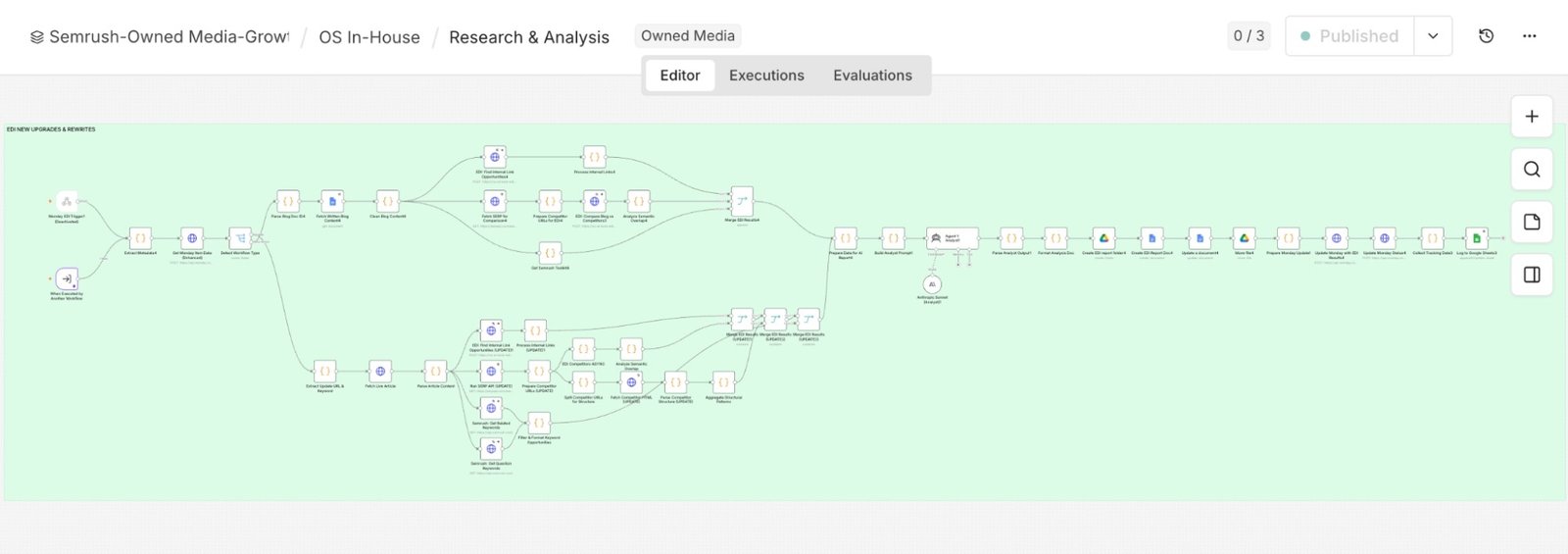This screenshot has height=554, width=1568.
Task: Select the Agent 1 Analyst node
Action: [952, 238]
